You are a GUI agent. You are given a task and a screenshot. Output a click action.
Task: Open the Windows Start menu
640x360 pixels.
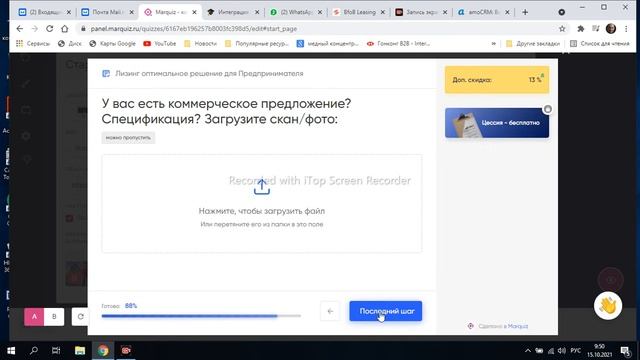coord(11,351)
